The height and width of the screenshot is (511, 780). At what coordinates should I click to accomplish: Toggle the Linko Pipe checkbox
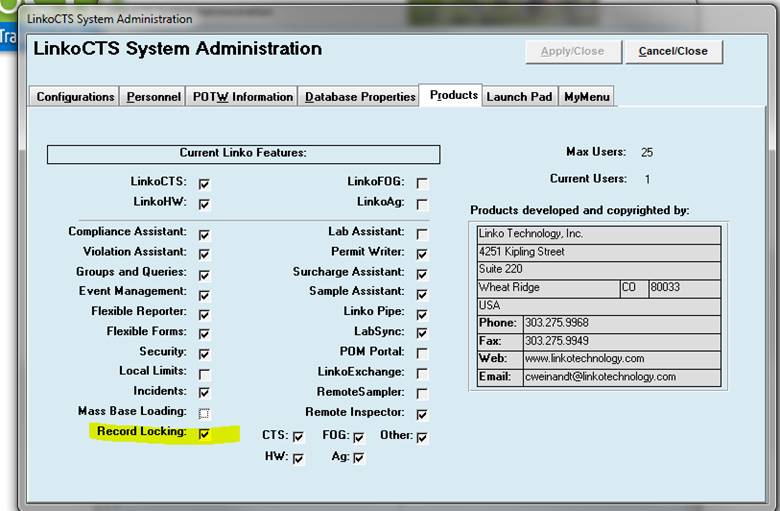422,314
